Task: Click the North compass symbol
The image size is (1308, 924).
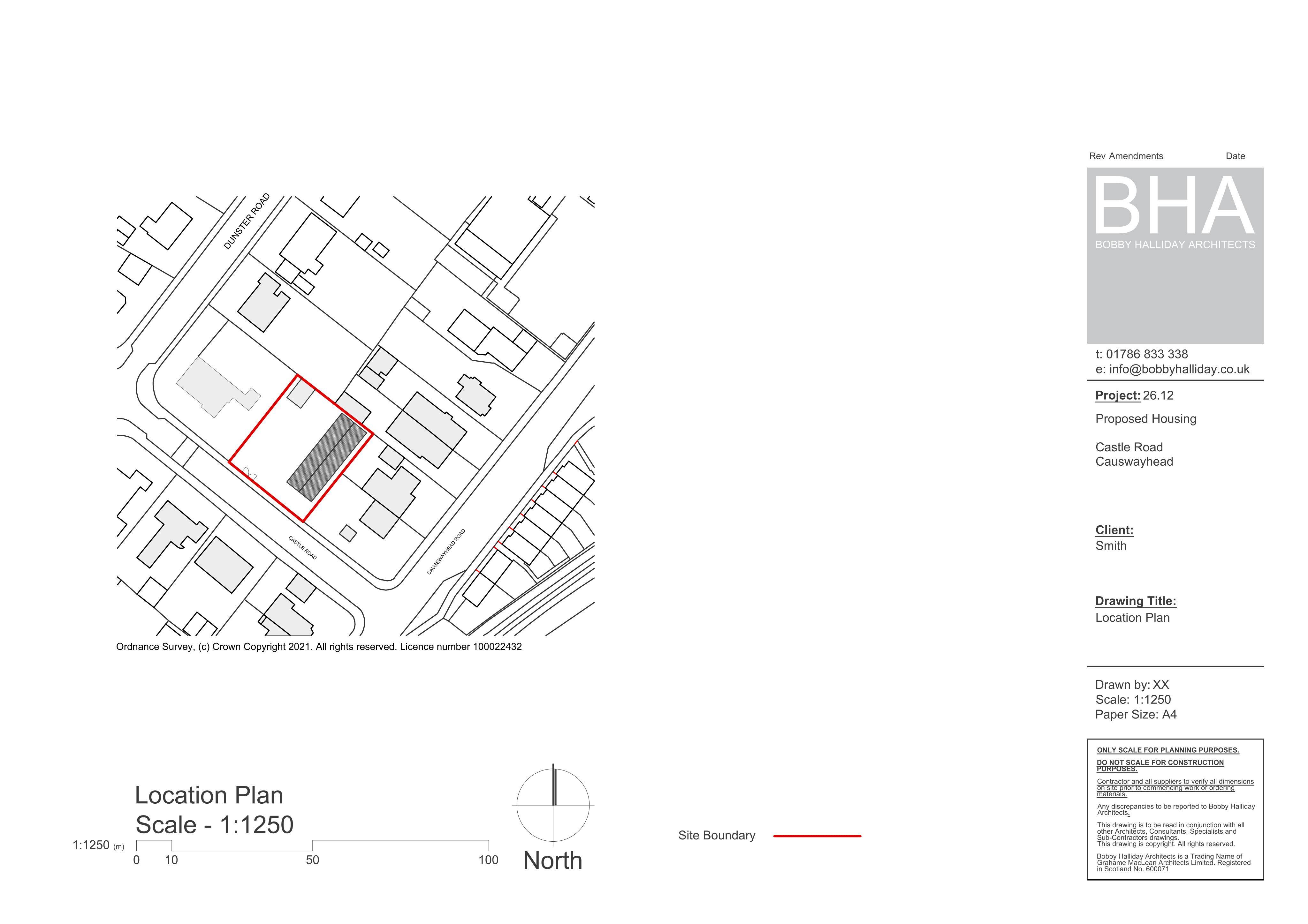Action: click(553, 804)
